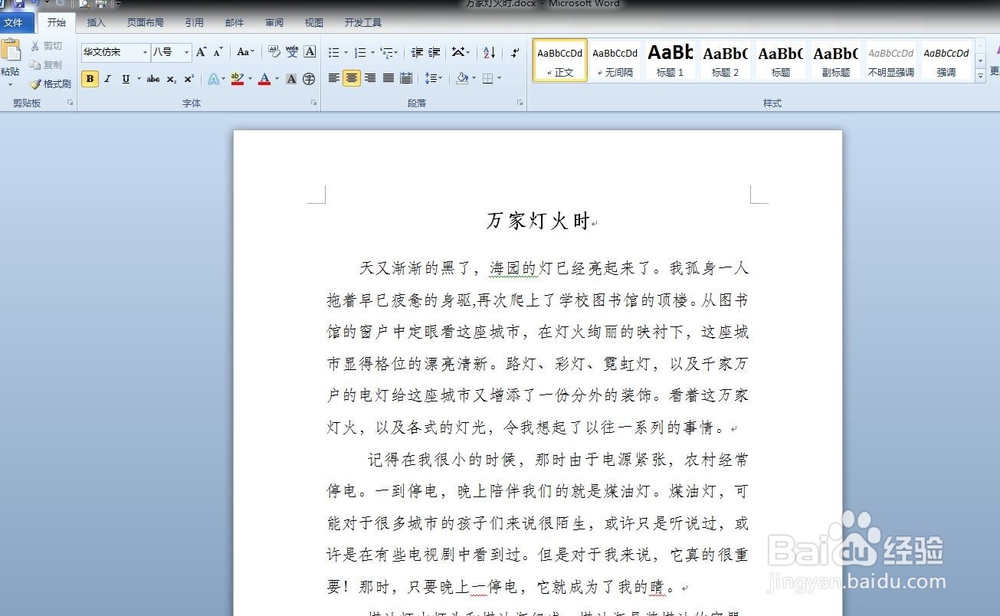Click the document title 万家灯火时

pos(538,221)
